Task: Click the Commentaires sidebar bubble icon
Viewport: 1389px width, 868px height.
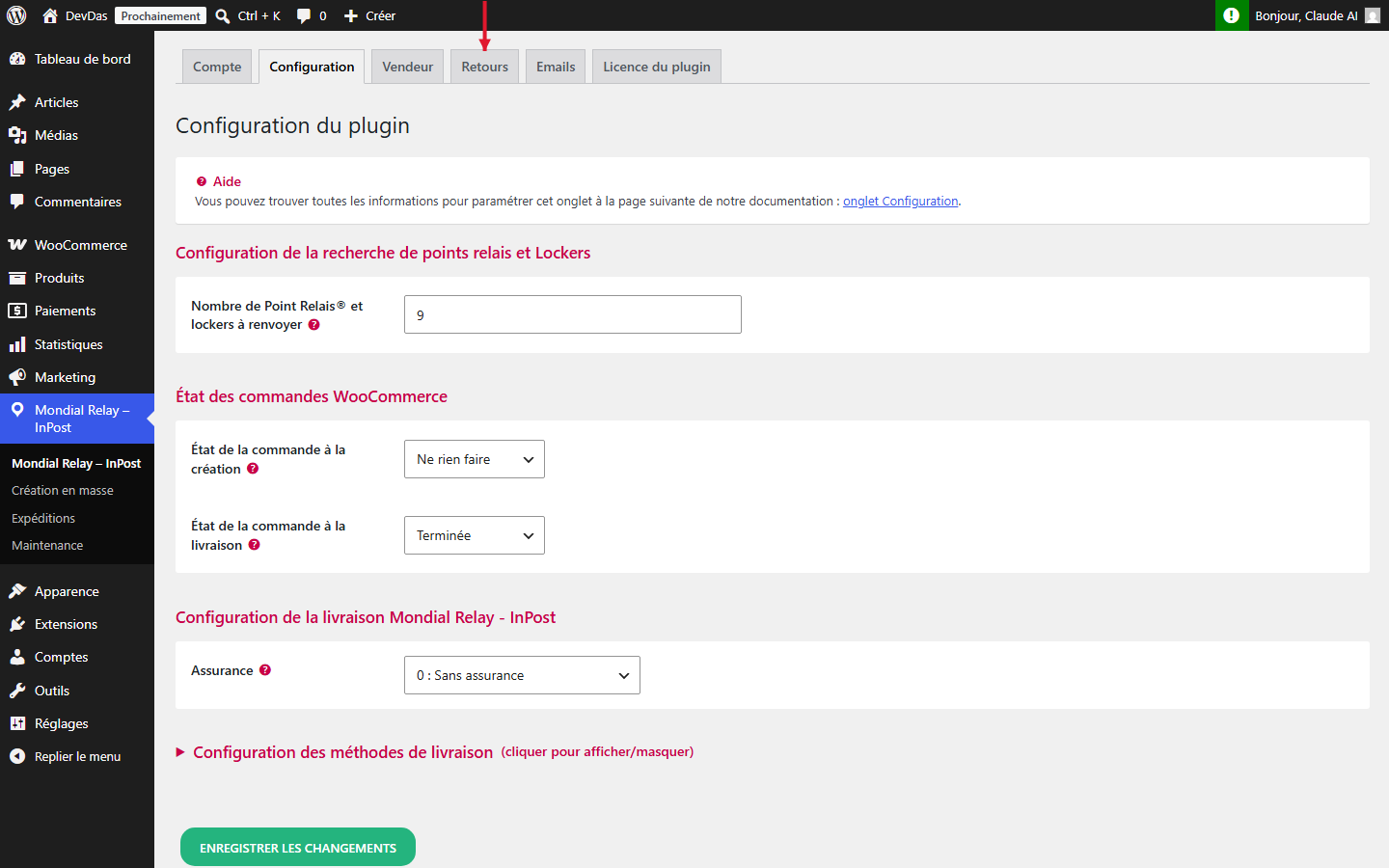Action: pos(17,202)
